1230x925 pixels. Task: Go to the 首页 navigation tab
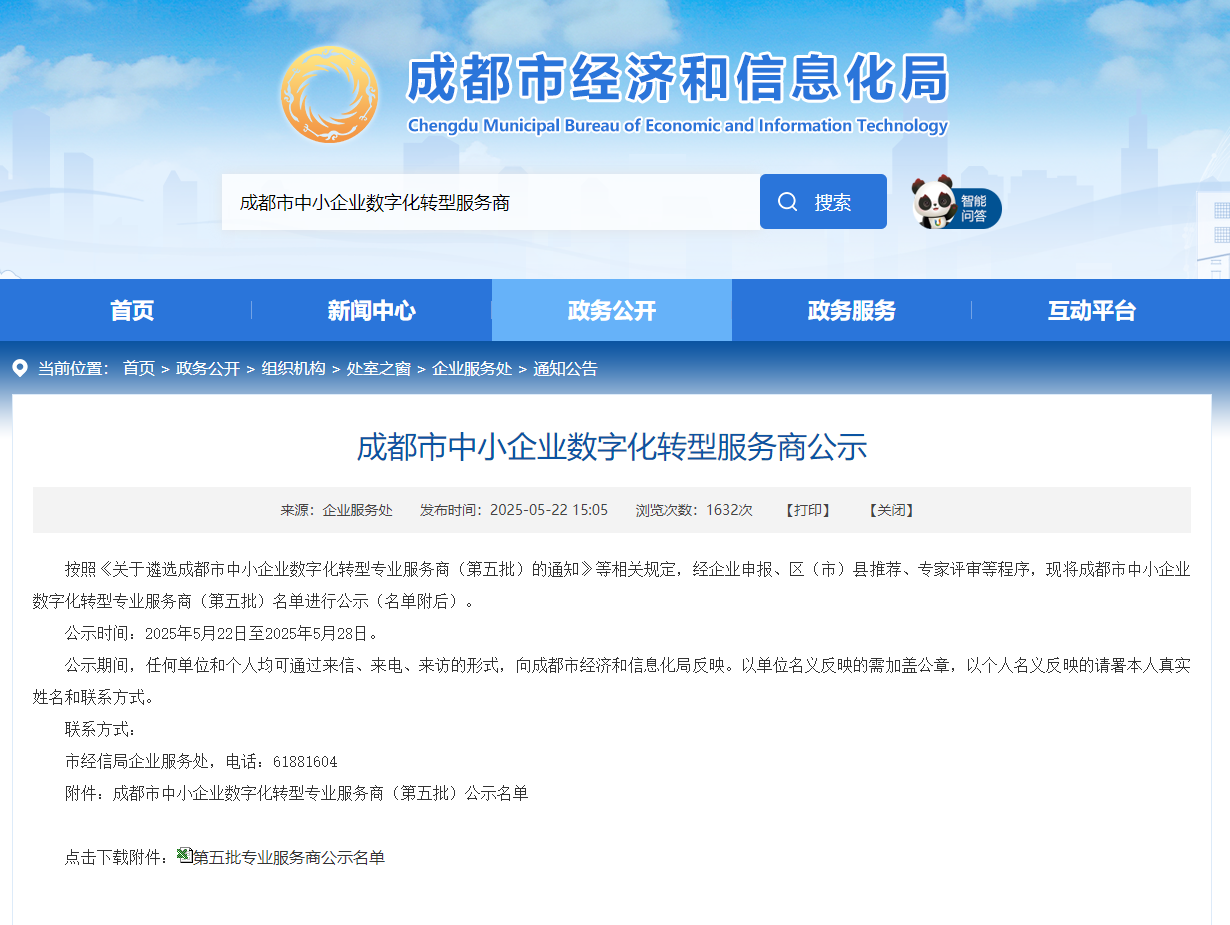click(132, 311)
